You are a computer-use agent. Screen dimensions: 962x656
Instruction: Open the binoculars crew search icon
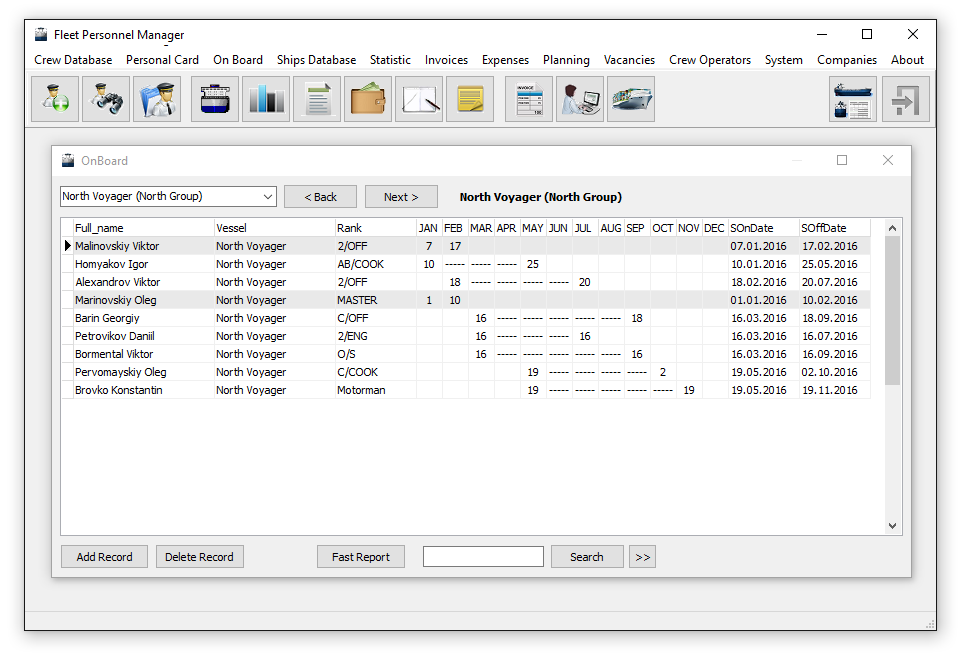[x=106, y=99]
